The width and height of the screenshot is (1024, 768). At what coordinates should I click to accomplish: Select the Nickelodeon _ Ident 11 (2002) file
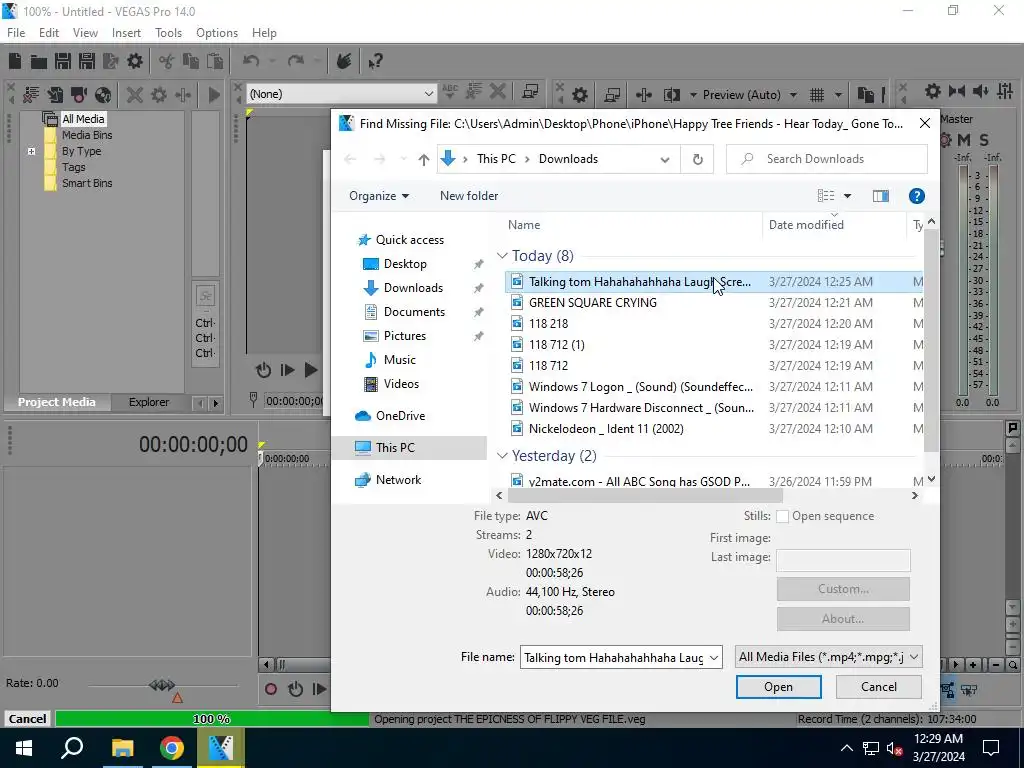606,429
